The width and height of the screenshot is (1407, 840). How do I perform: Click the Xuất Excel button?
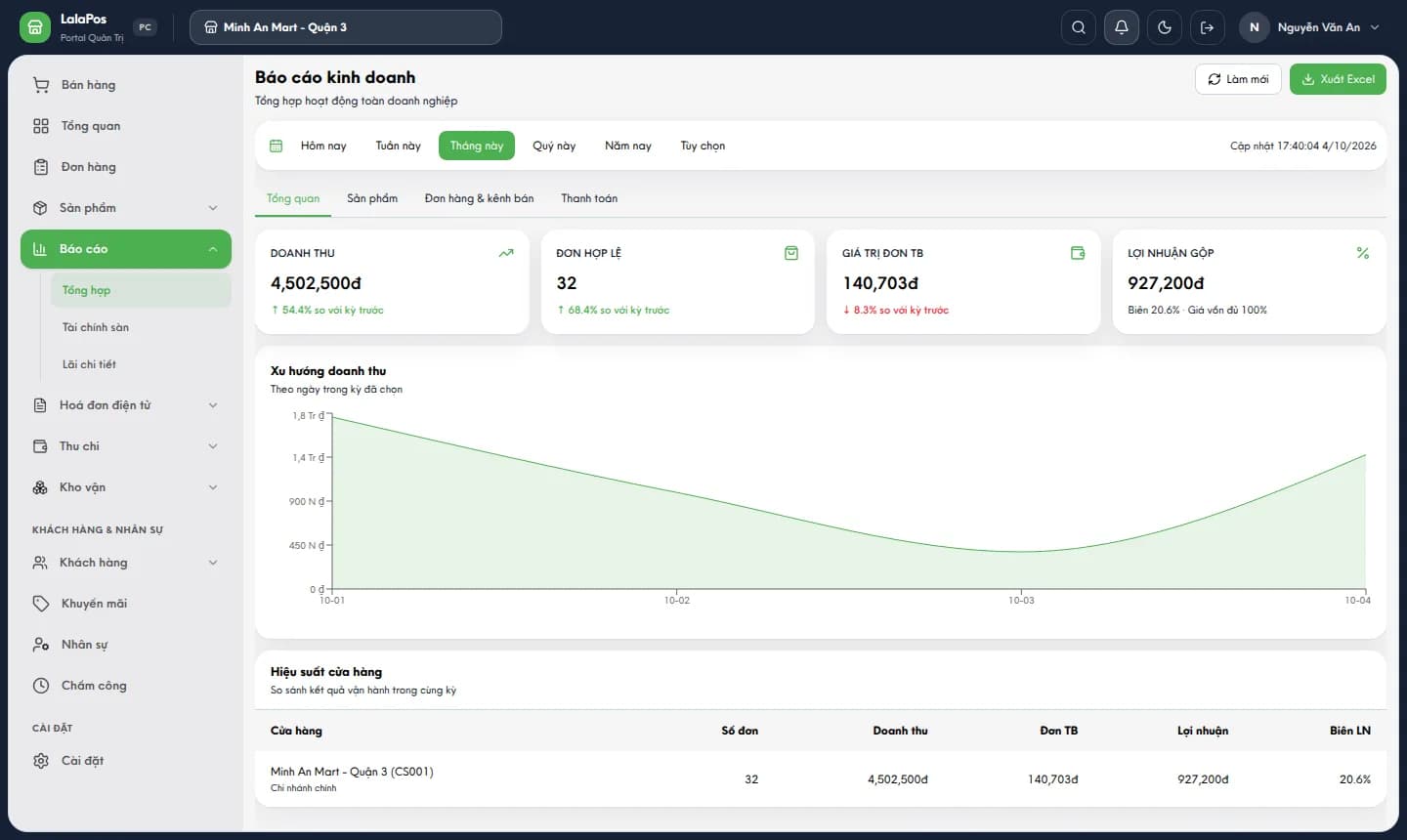(x=1338, y=79)
